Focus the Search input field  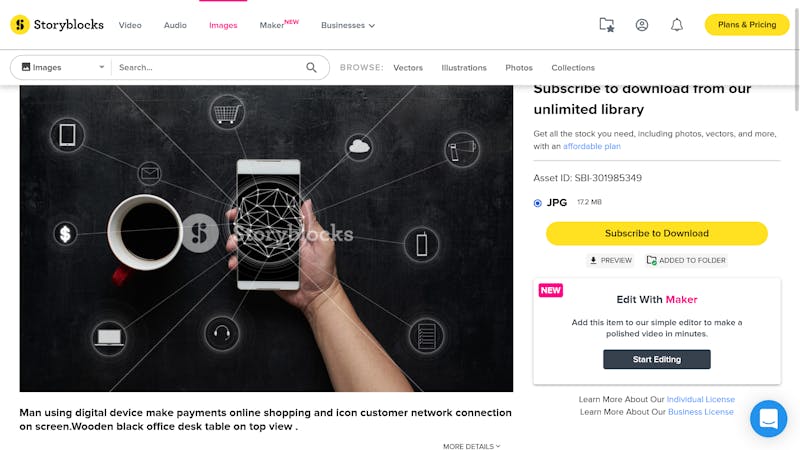(209, 67)
